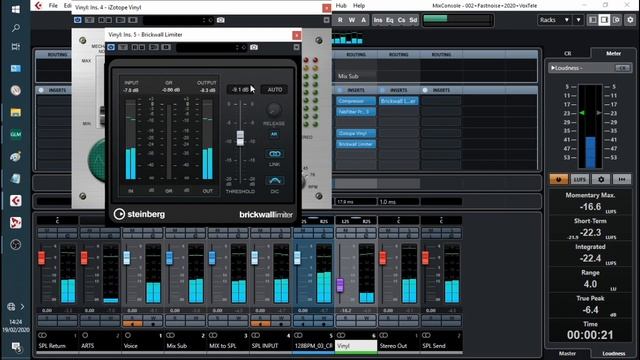Switch units with the LUFS button

(580, 179)
